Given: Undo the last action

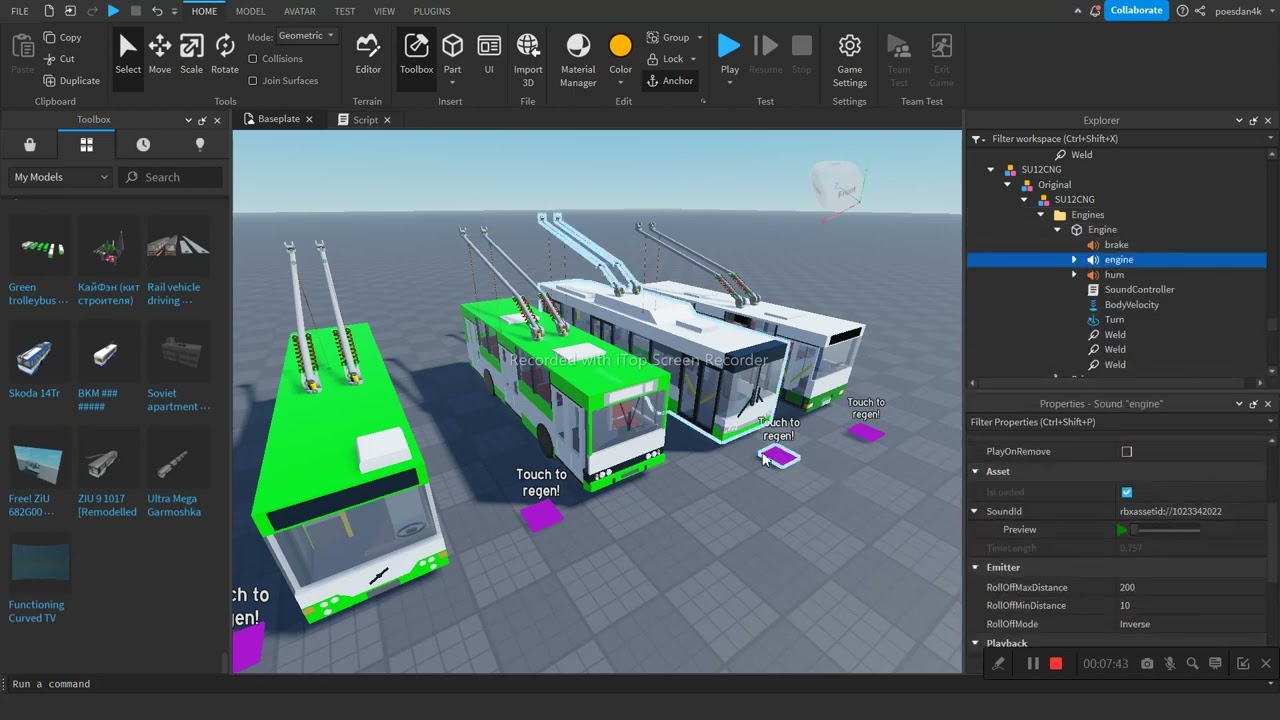Looking at the screenshot, I should point(157,11).
